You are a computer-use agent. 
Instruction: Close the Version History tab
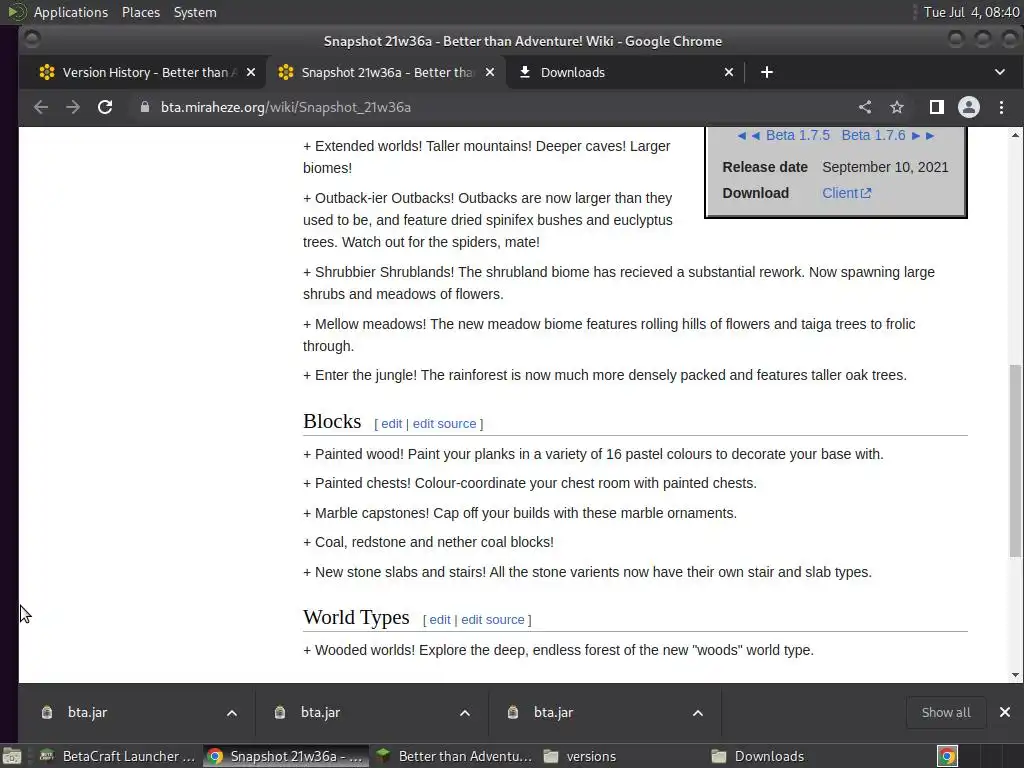pyautogui.click(x=251, y=72)
